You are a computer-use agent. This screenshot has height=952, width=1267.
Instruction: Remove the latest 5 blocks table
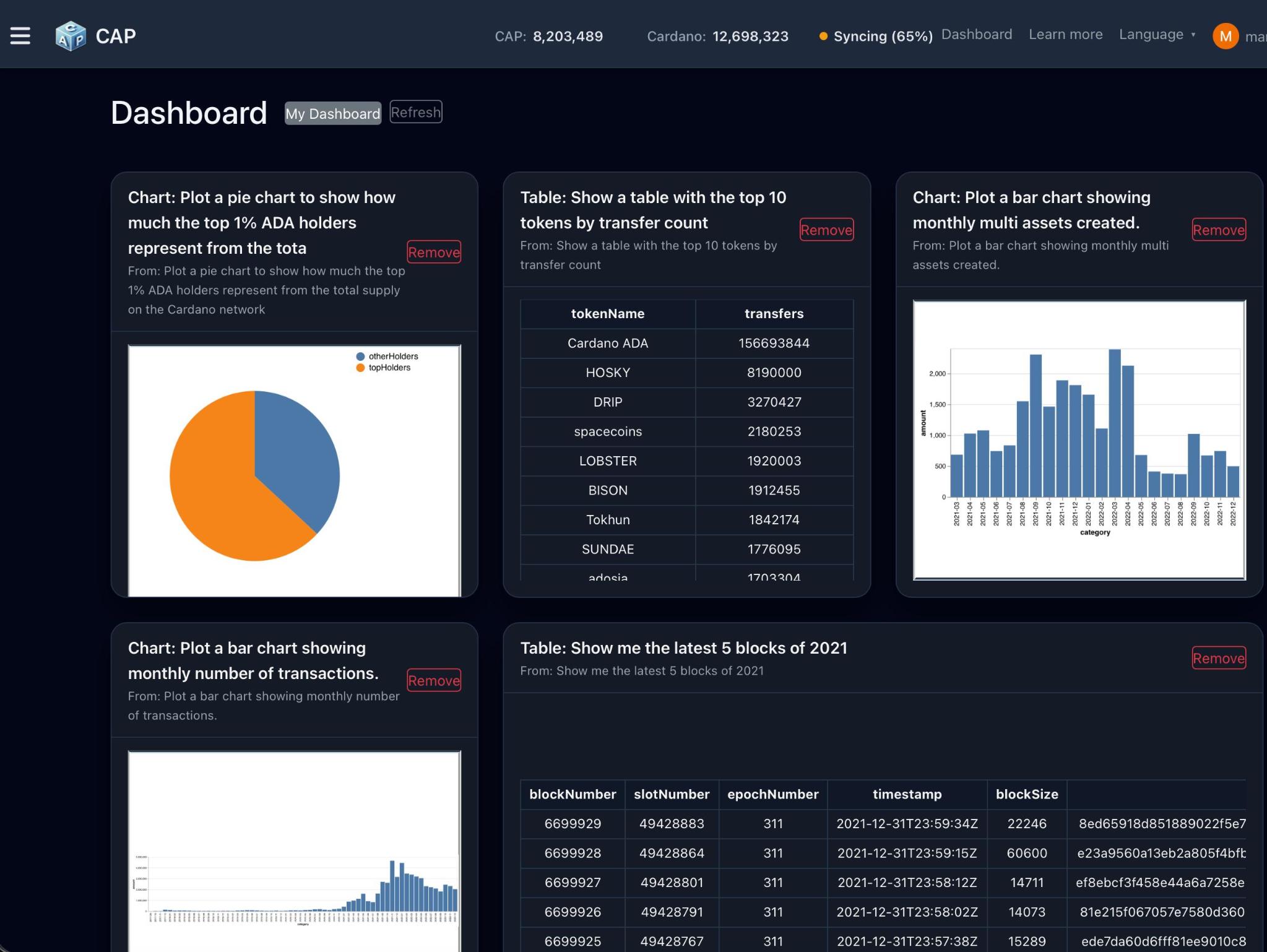pyautogui.click(x=1218, y=658)
